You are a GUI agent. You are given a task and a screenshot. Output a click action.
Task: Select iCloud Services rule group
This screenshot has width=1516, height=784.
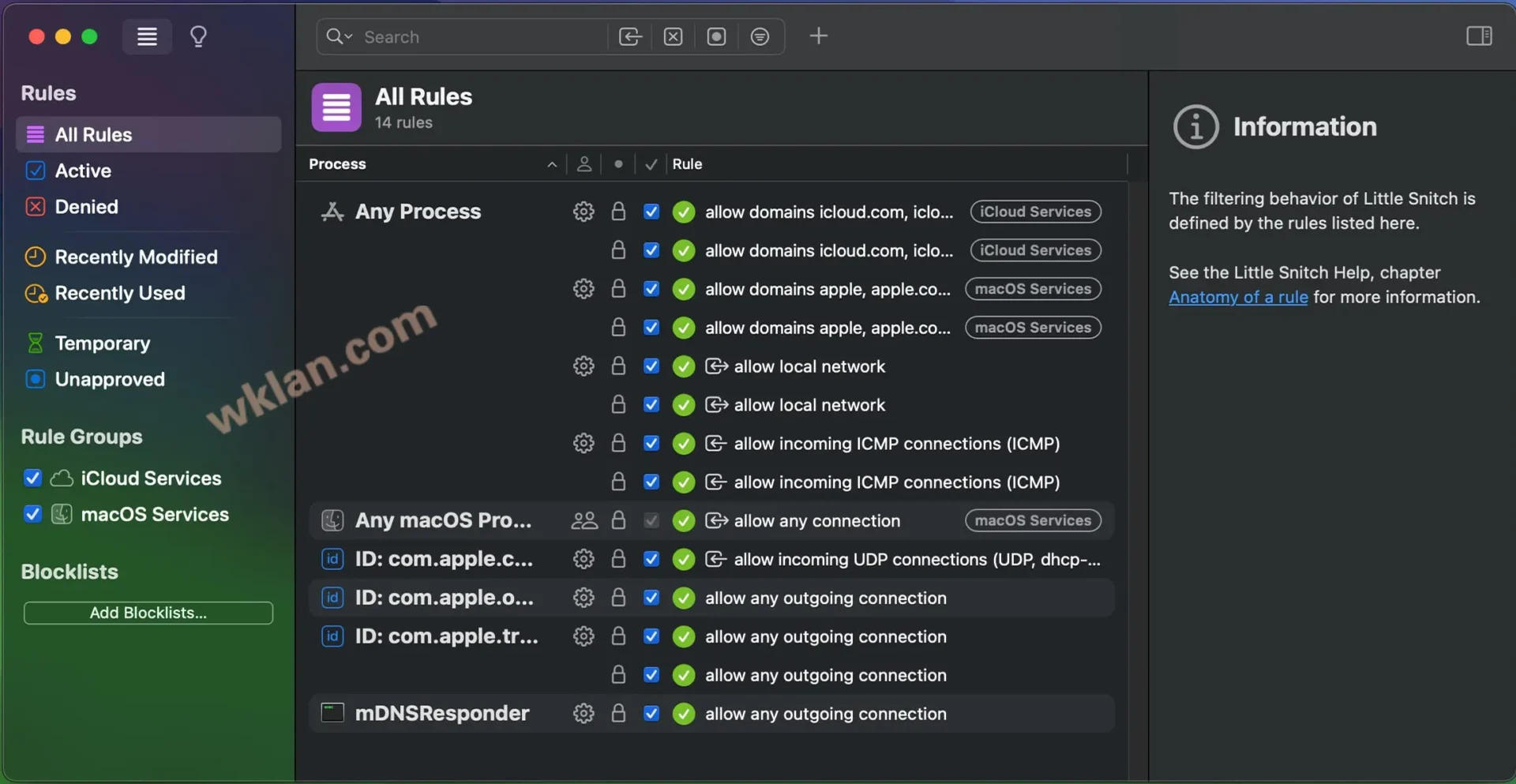tap(151, 478)
